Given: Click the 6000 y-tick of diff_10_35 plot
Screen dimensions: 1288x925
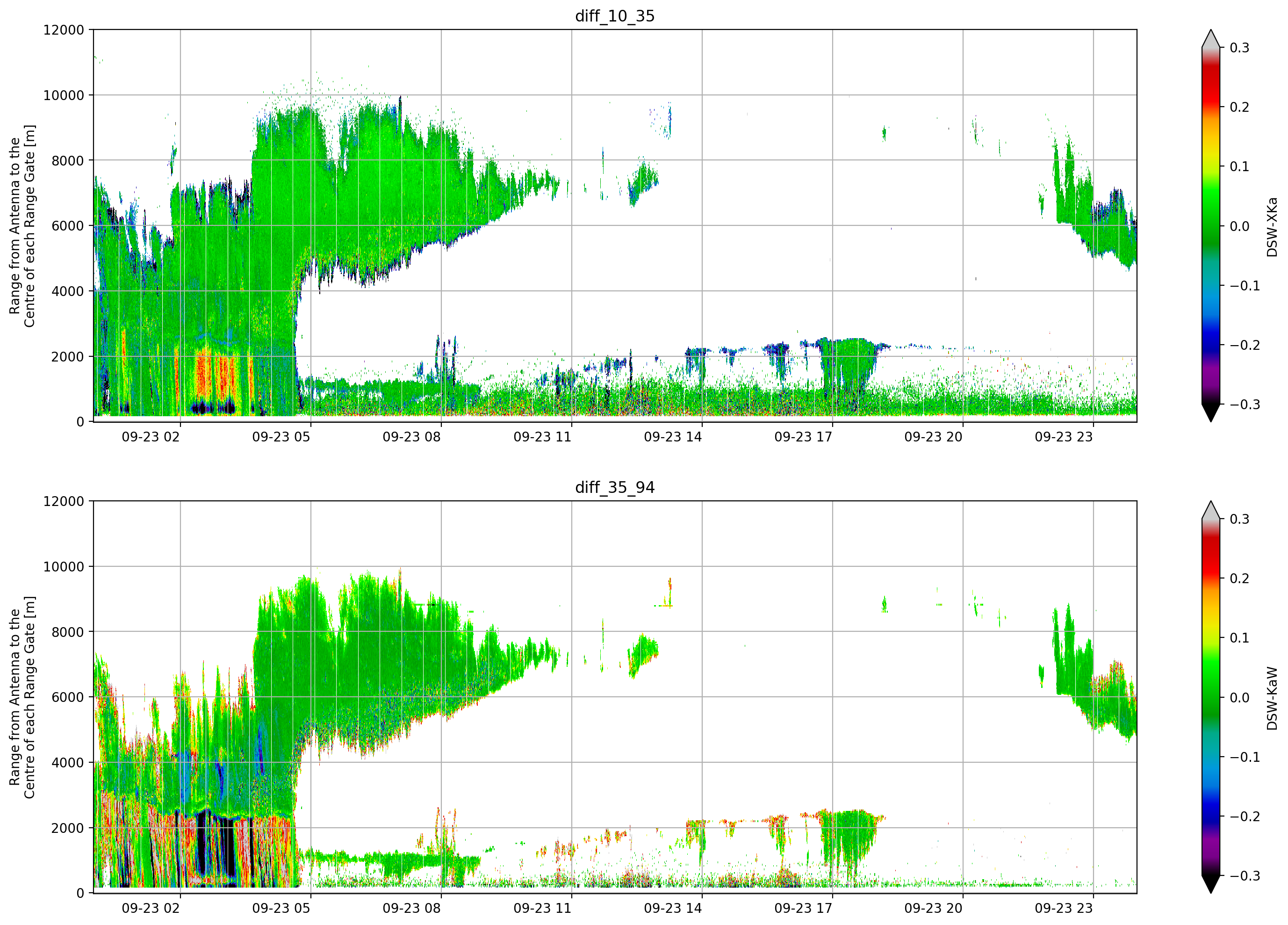Looking at the screenshot, I should click(x=68, y=226).
